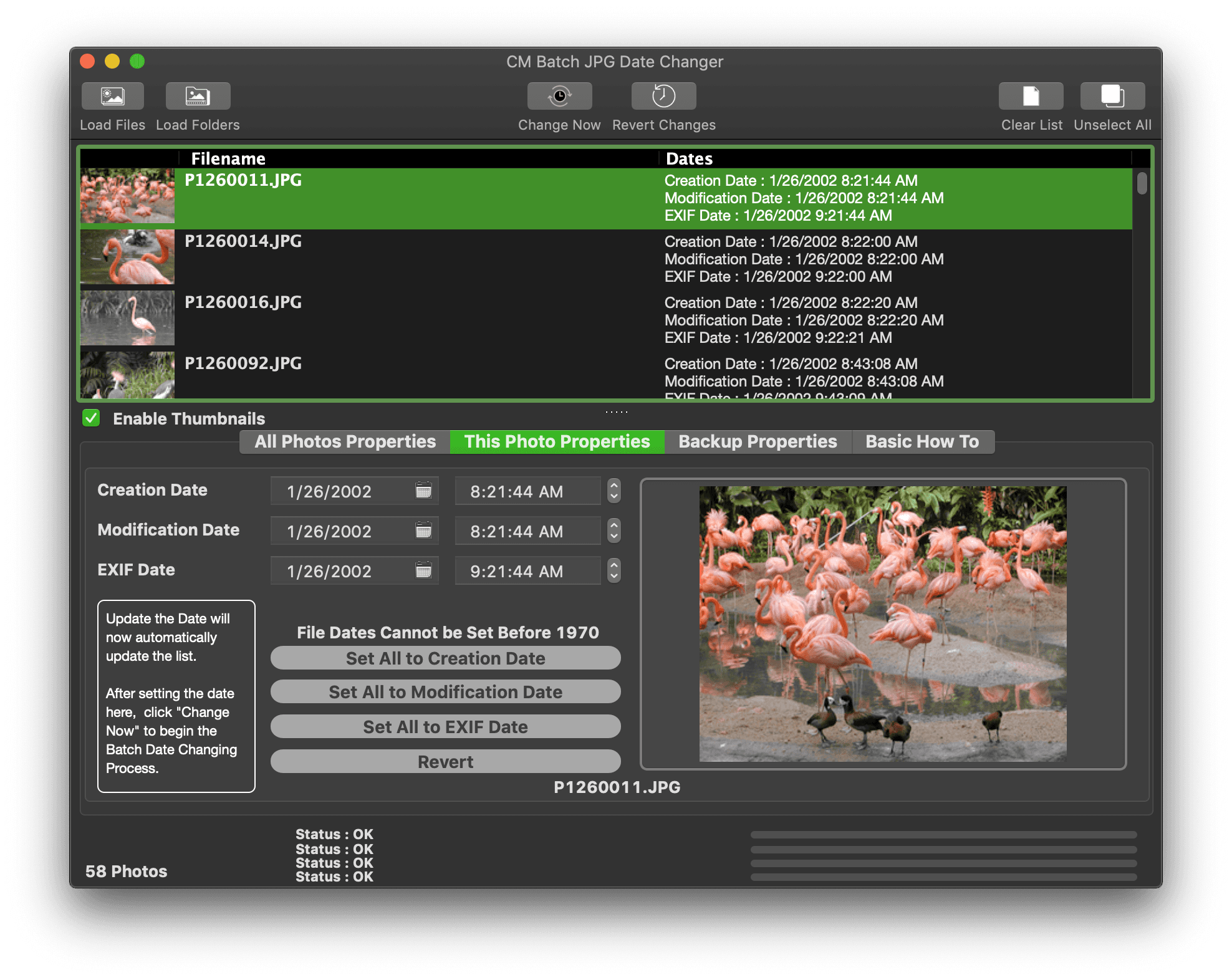The width and height of the screenshot is (1232, 980).
Task: Click Set All to Modification Date button
Action: (445, 692)
